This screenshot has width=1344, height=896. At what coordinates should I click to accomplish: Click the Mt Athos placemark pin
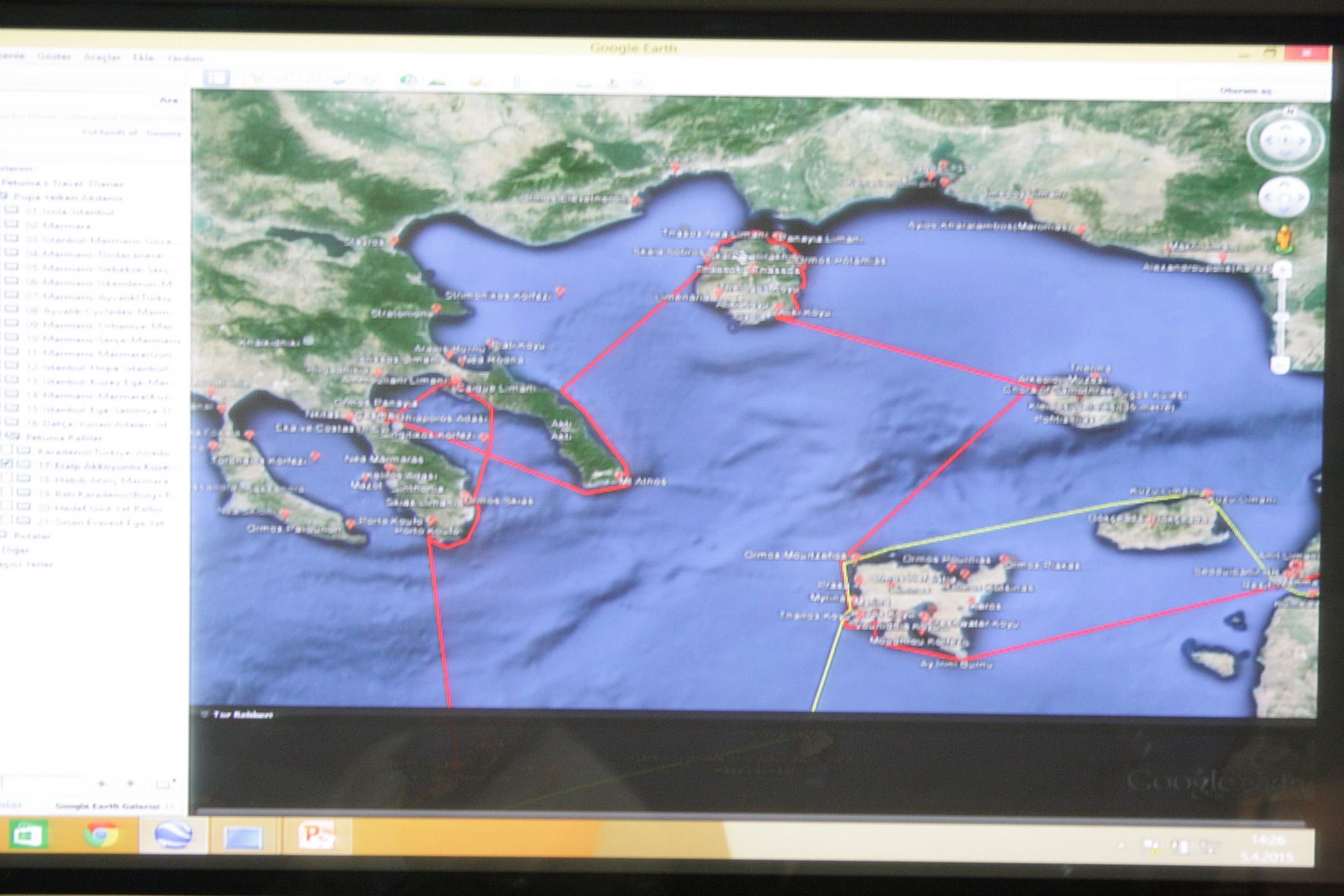pos(620,476)
